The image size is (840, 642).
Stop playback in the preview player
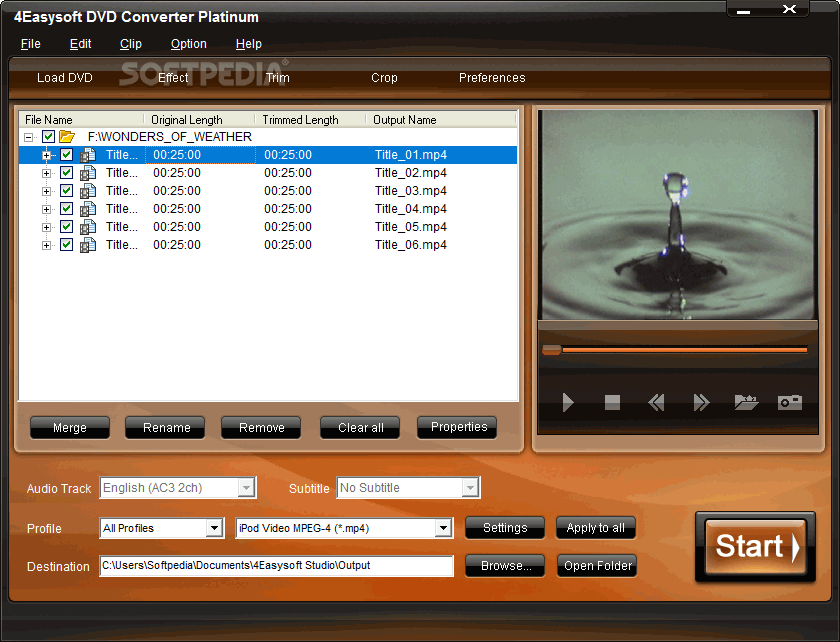pyautogui.click(x=612, y=402)
